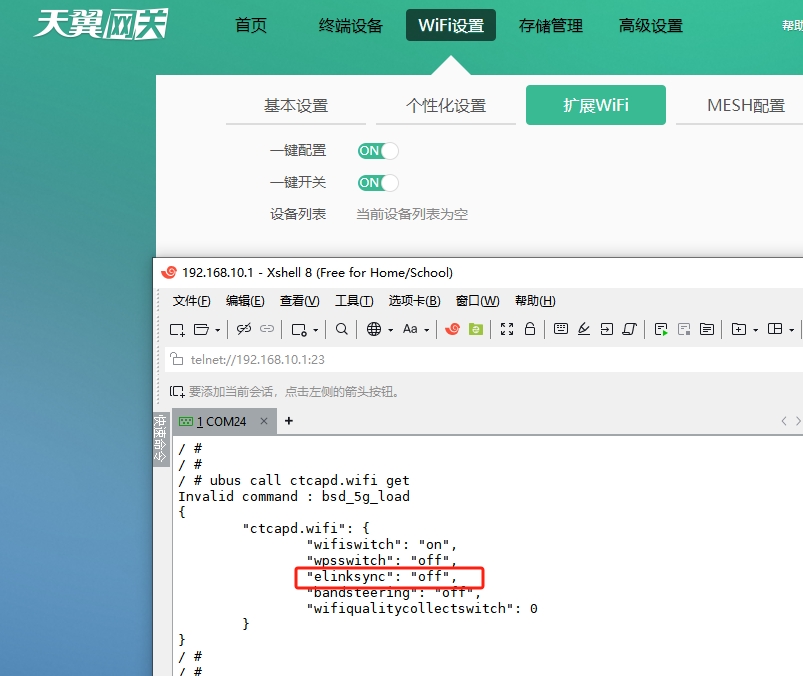Expand the session properties dropdown arrow
Viewport: 803px width, 676px height.
point(315,330)
